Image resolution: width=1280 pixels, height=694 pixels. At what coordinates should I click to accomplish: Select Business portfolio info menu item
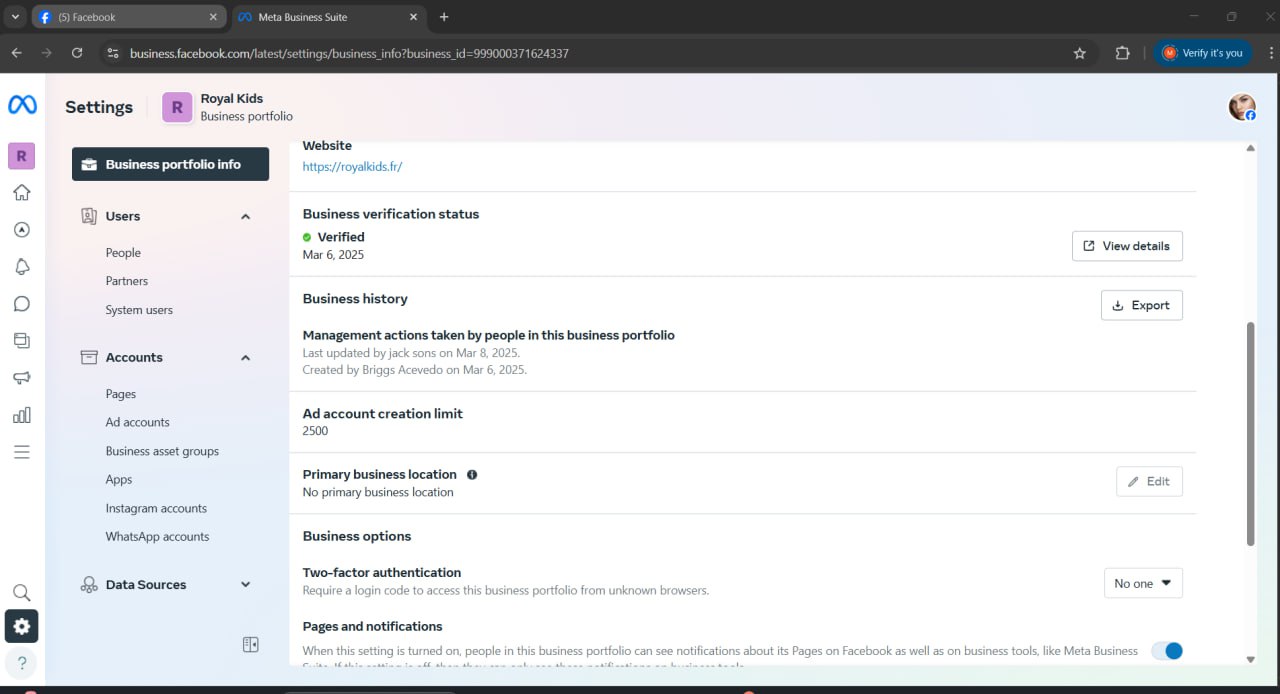click(x=170, y=164)
